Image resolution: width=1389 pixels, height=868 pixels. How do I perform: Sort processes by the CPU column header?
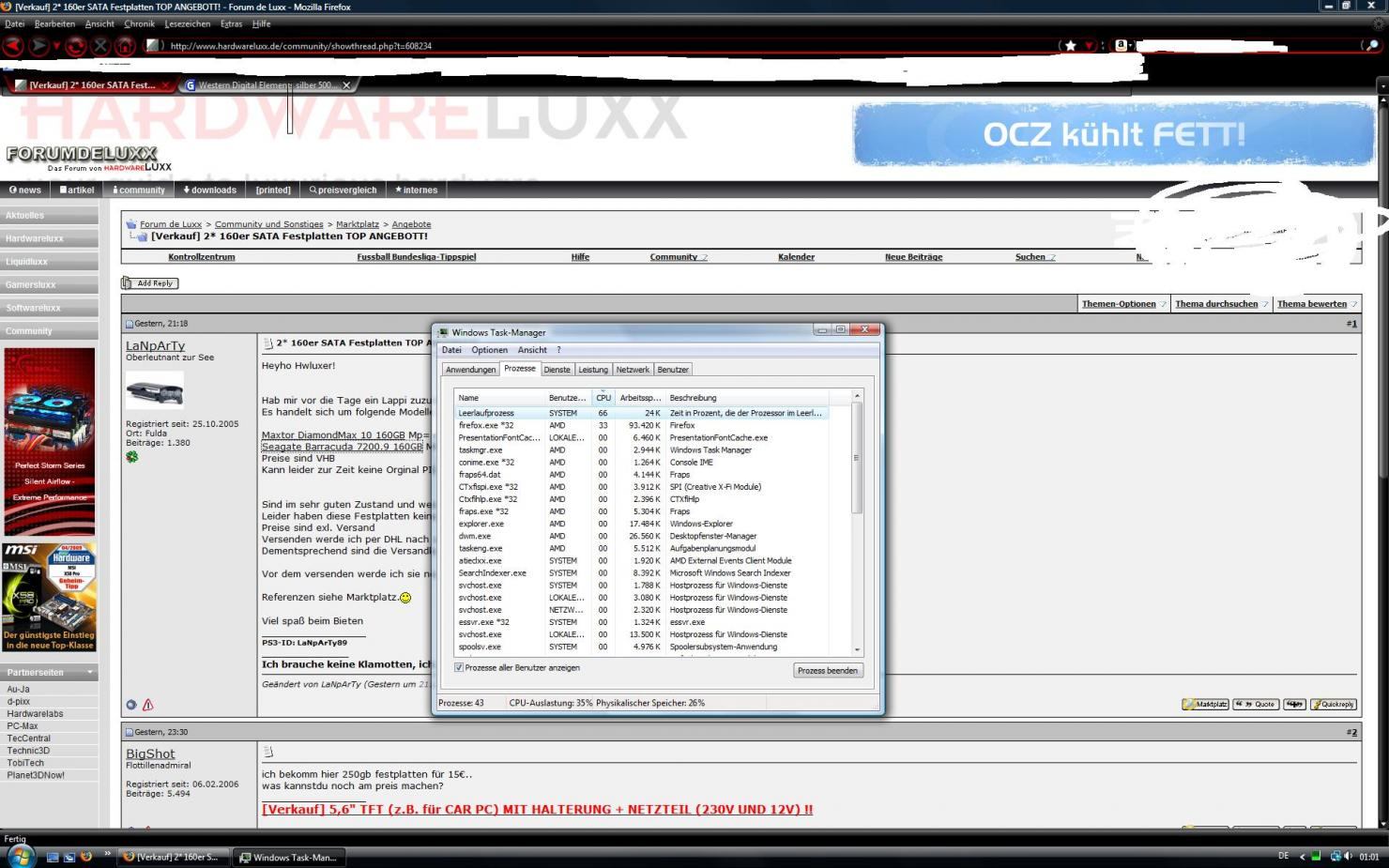pyautogui.click(x=603, y=398)
